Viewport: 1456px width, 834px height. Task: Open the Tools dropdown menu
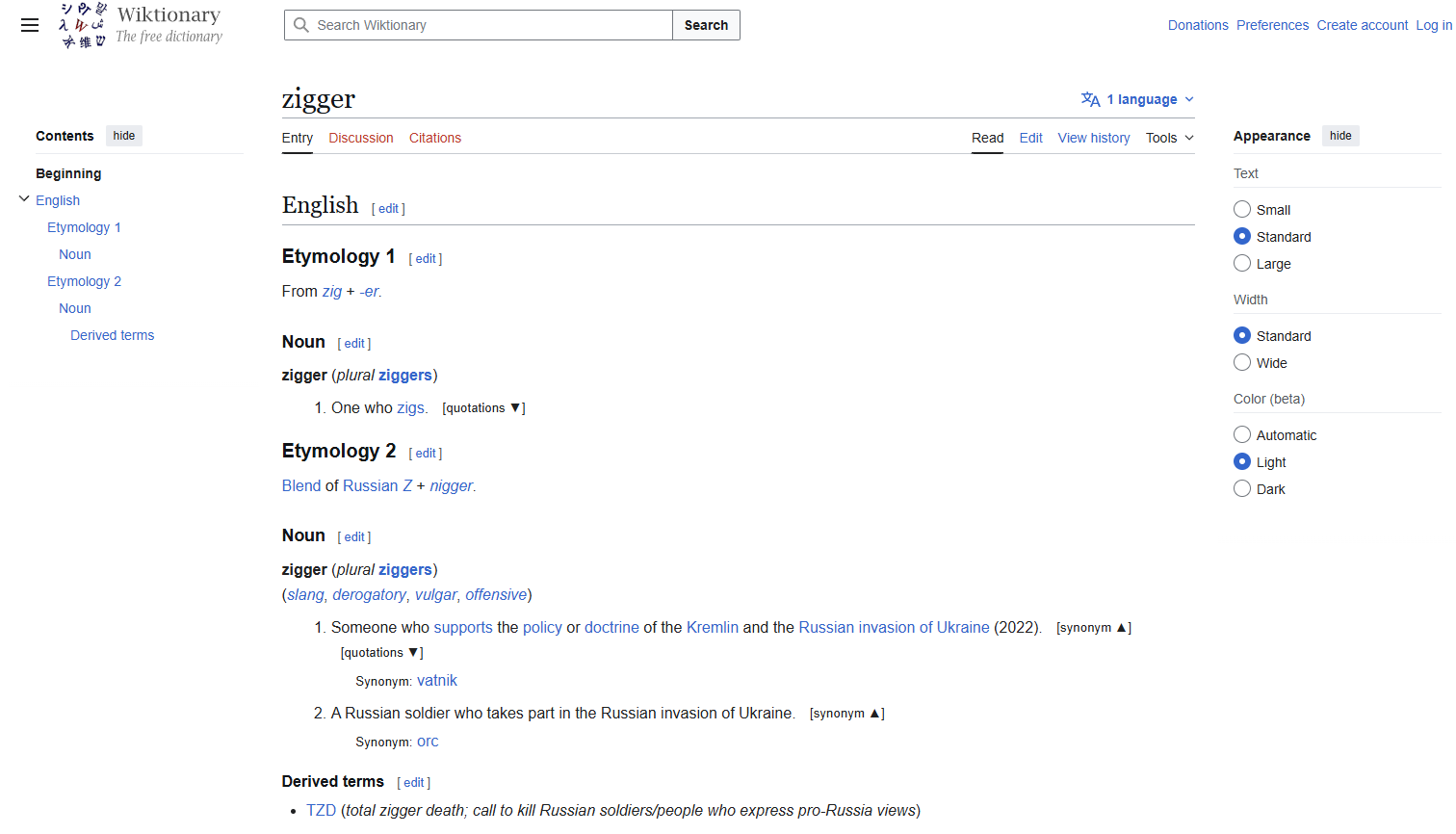[x=1170, y=138]
